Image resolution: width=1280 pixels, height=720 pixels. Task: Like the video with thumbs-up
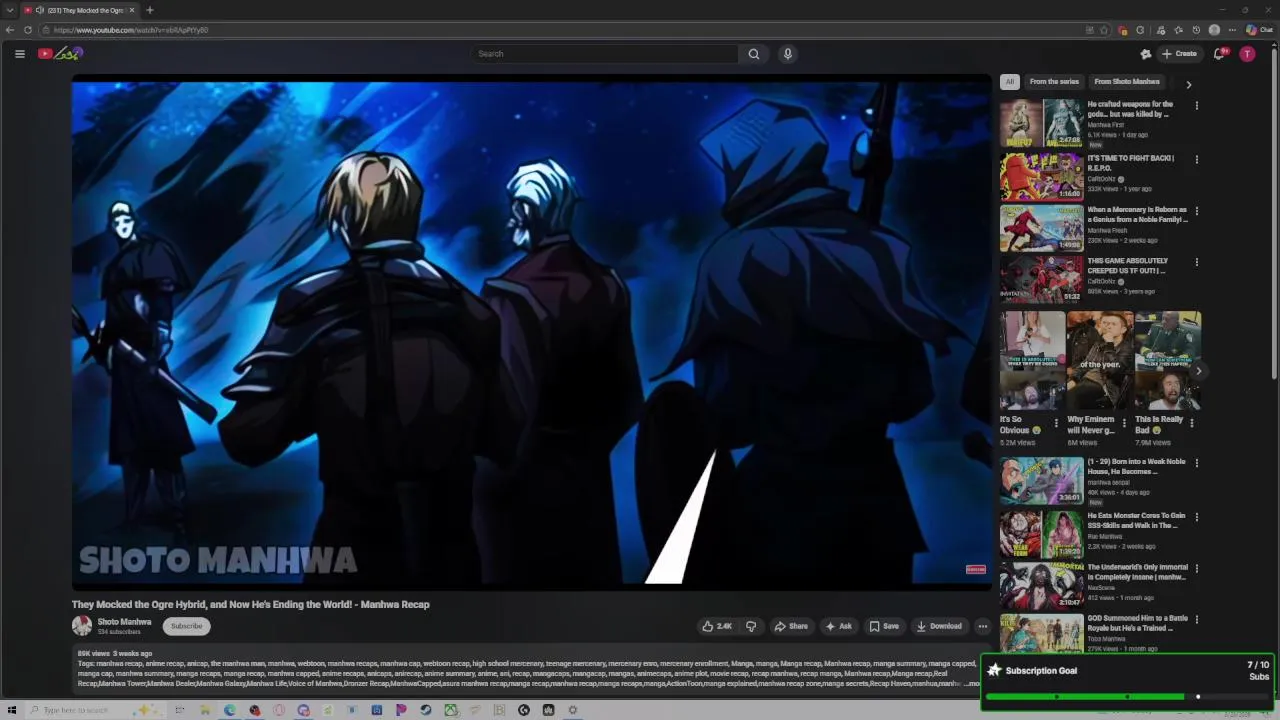(x=717, y=626)
